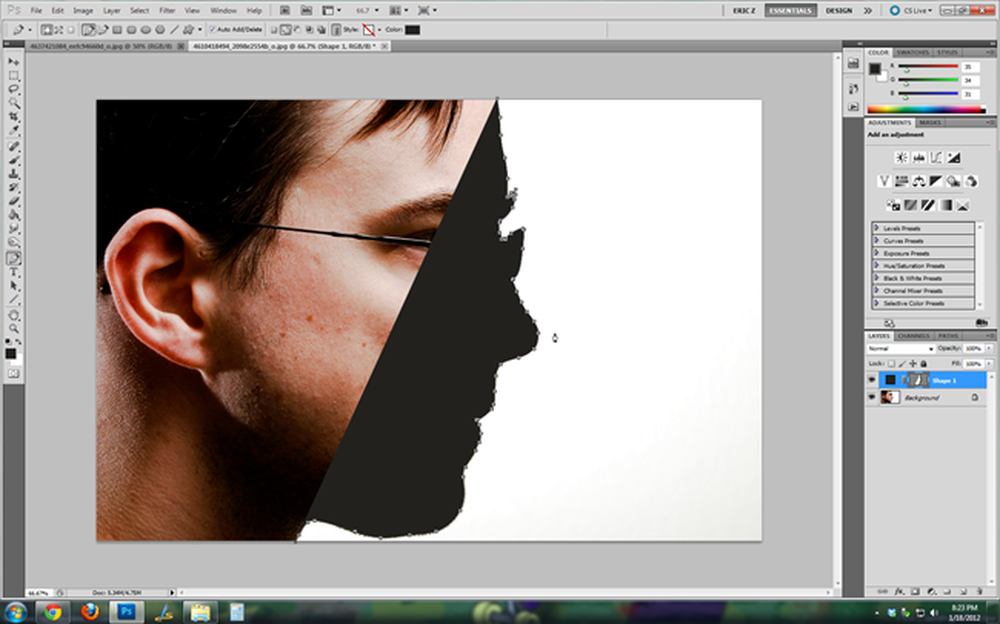
Task: Select the Path Selection tool
Action: pyautogui.click(x=13, y=286)
